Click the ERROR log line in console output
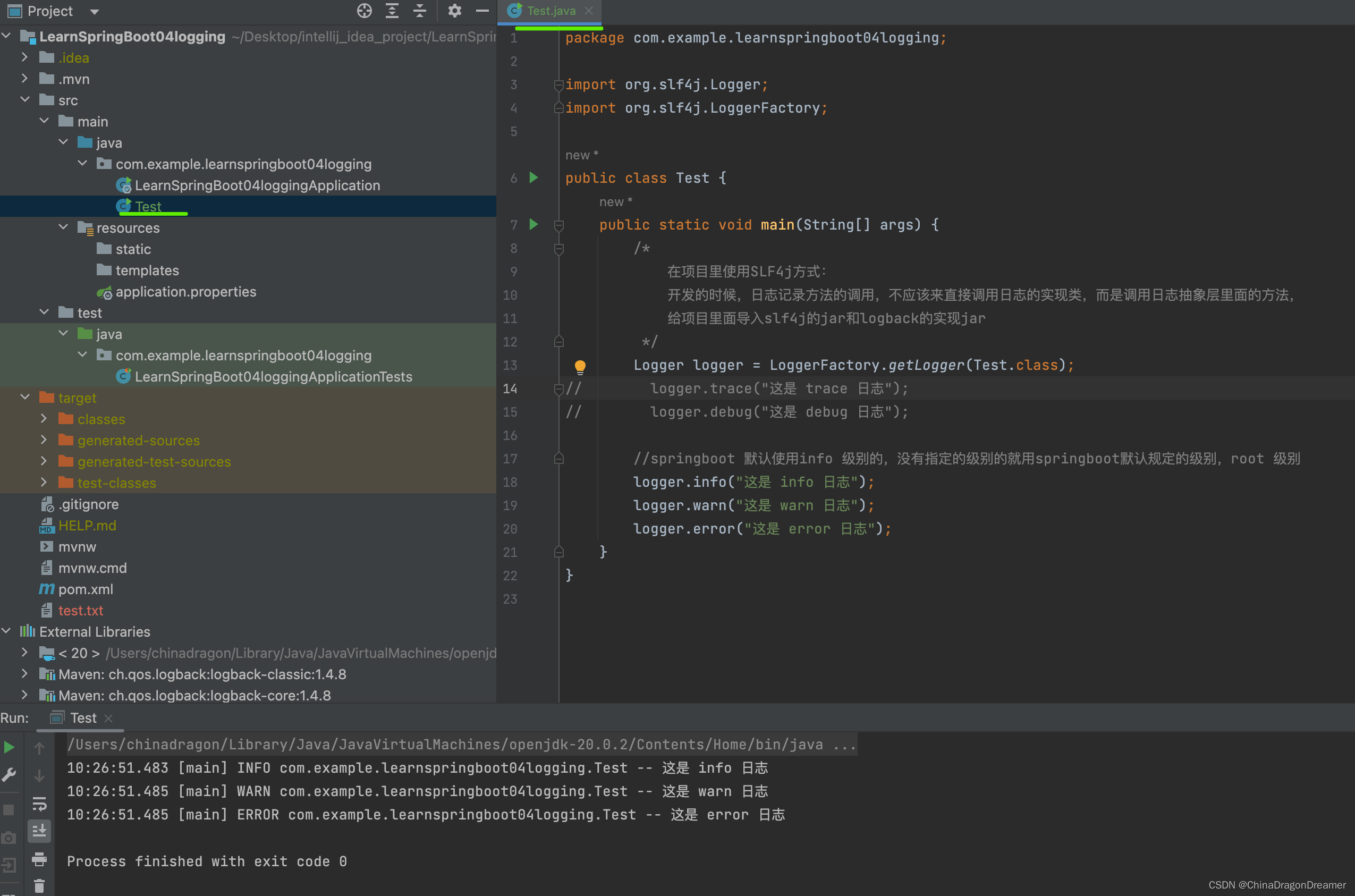 click(x=426, y=814)
